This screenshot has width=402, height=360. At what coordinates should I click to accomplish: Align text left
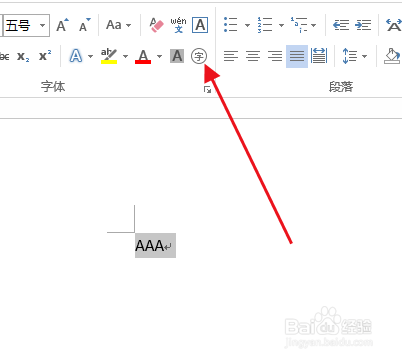click(231, 56)
